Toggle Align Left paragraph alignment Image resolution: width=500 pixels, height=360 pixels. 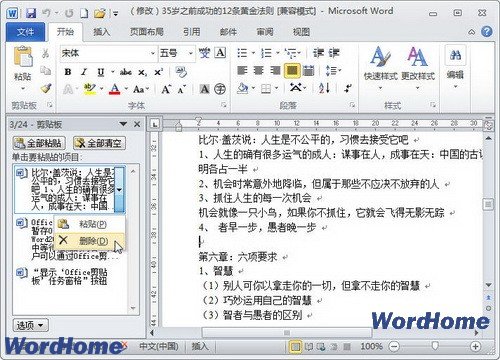point(242,70)
